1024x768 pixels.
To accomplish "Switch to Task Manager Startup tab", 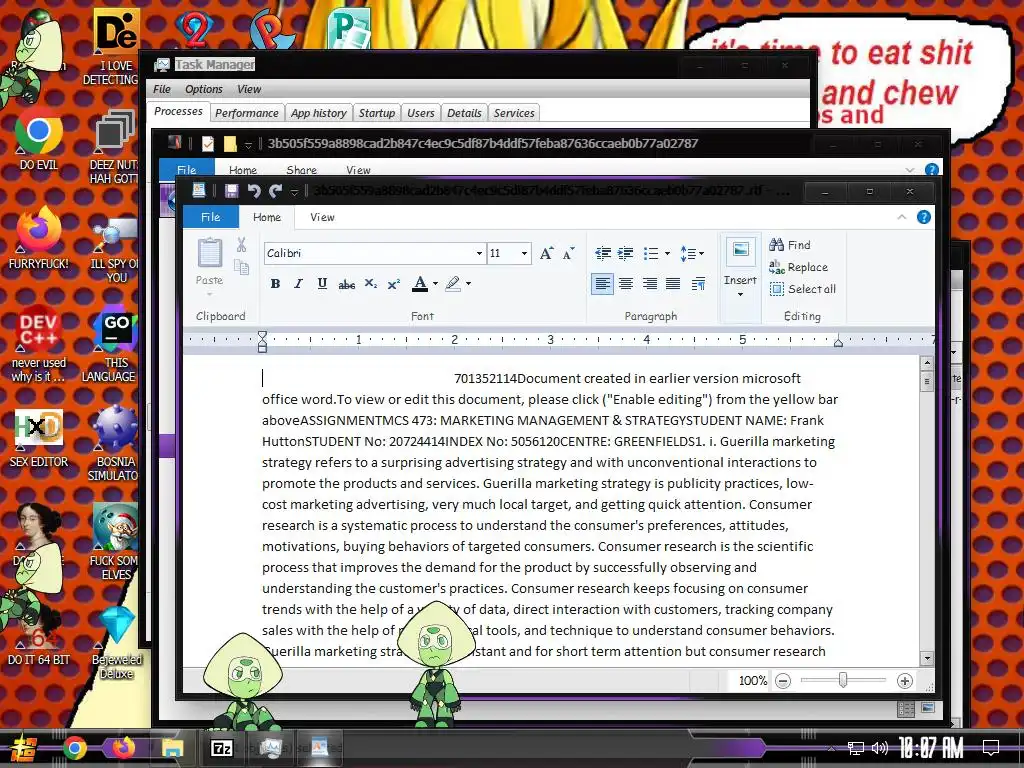I will [x=377, y=113].
